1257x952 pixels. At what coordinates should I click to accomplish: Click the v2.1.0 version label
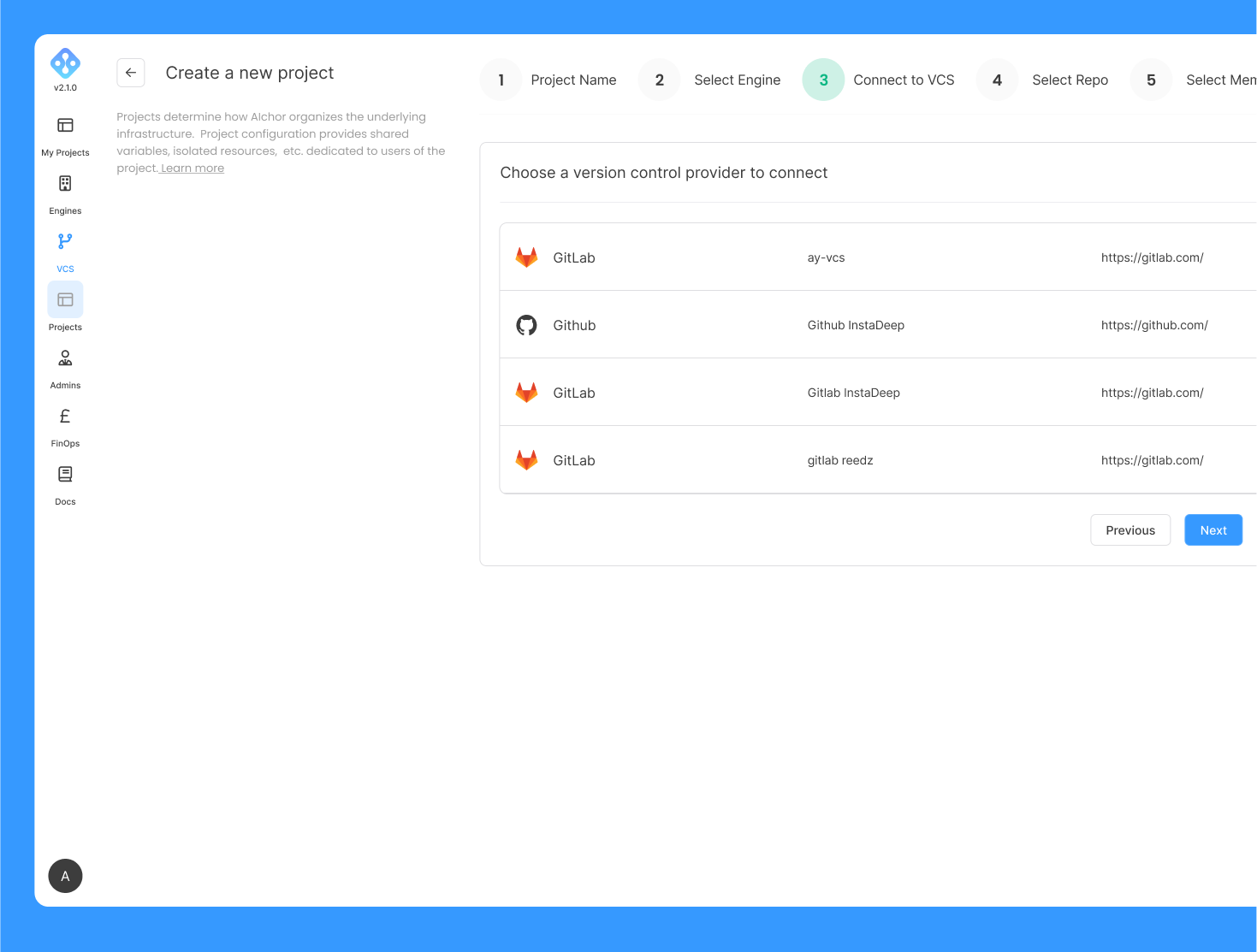pos(65,88)
